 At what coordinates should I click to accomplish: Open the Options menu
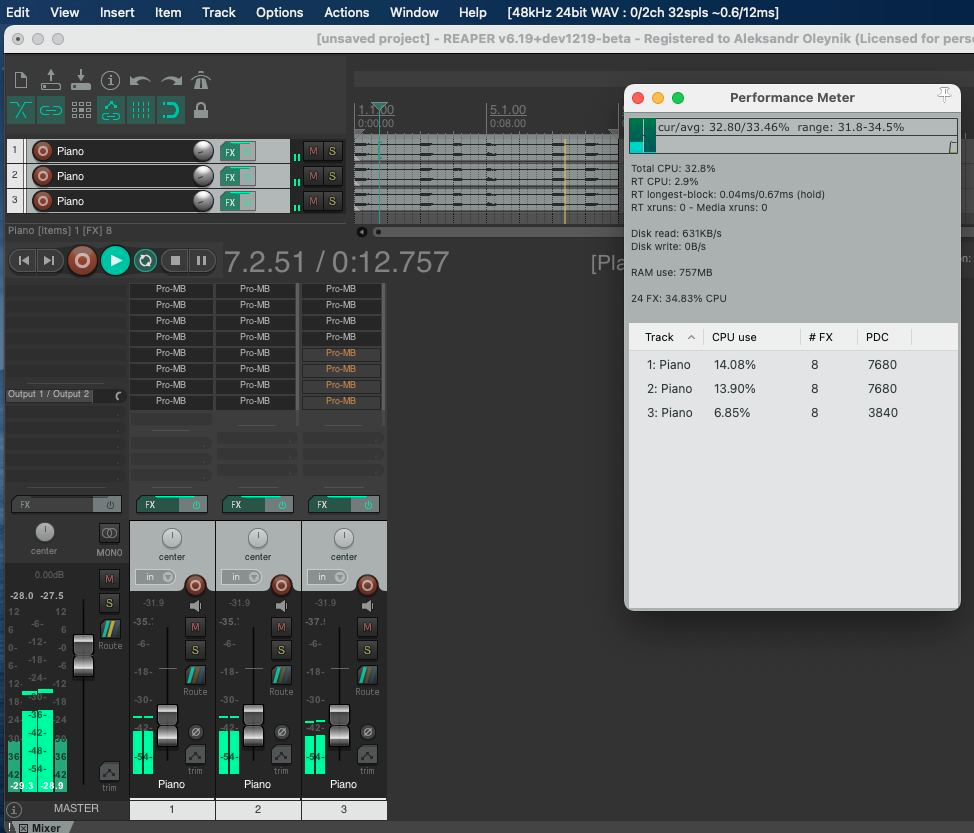pos(280,12)
